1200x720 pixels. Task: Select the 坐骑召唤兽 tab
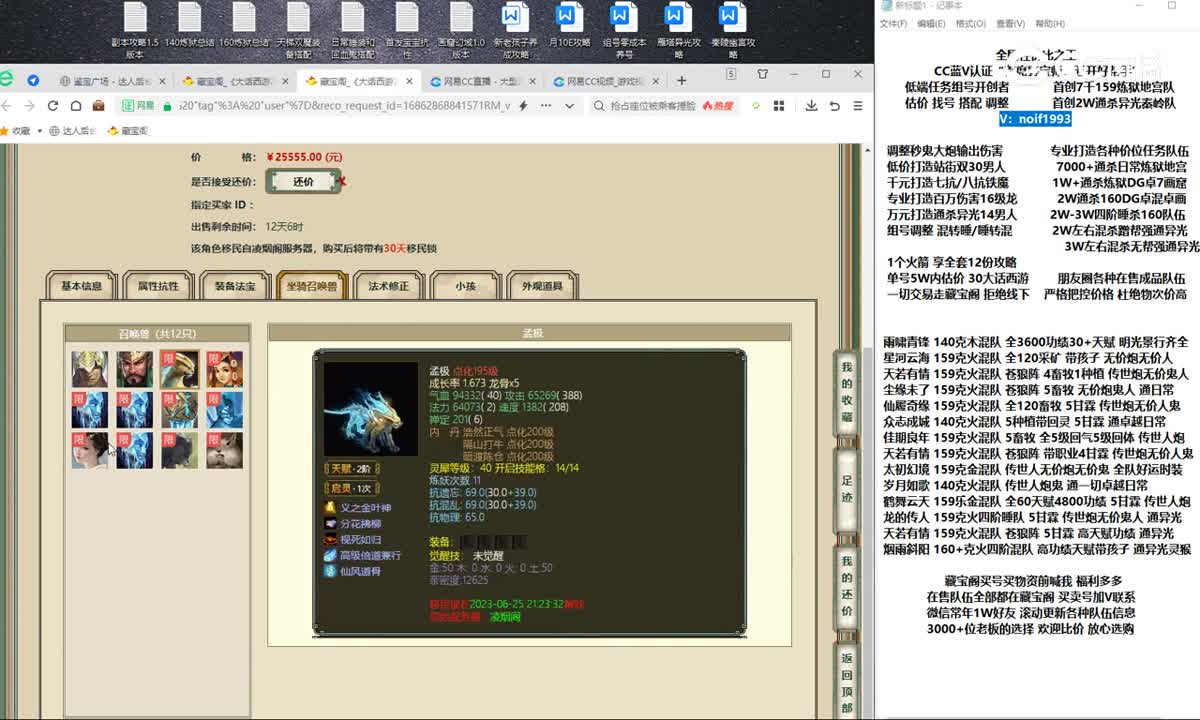click(x=311, y=286)
